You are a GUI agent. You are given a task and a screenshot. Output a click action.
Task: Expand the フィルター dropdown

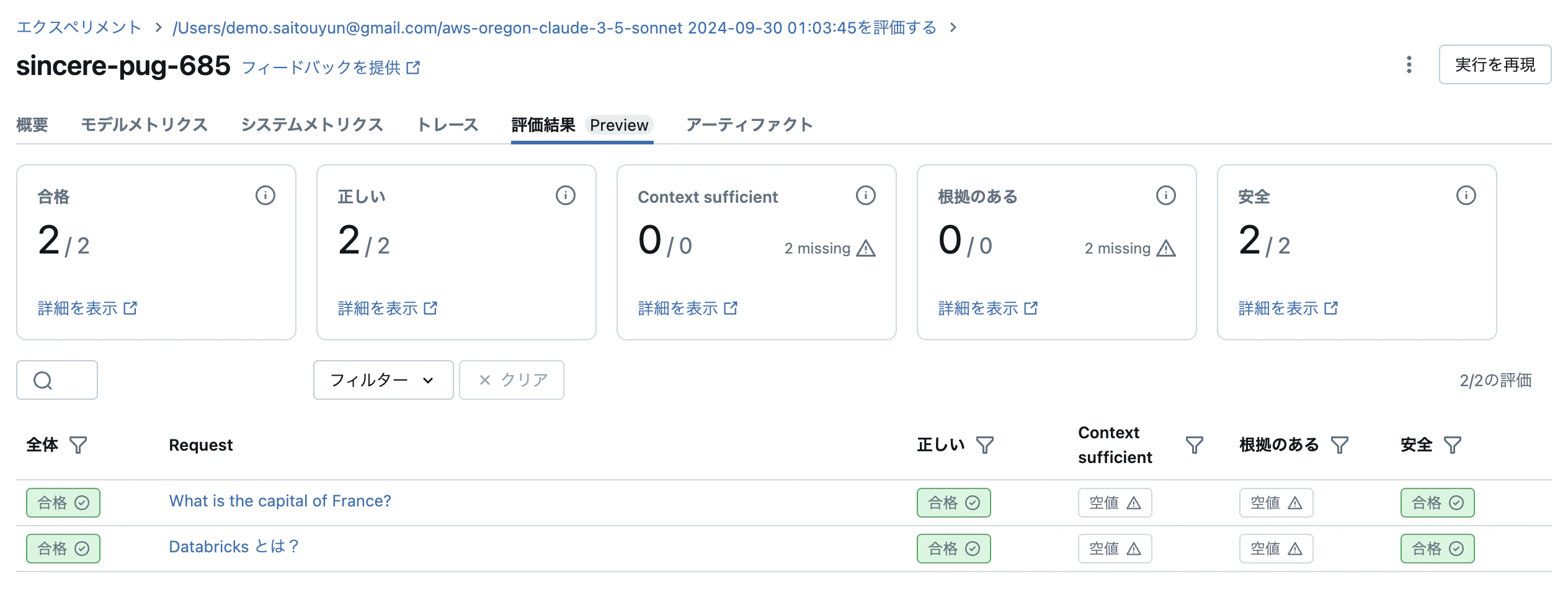383,380
